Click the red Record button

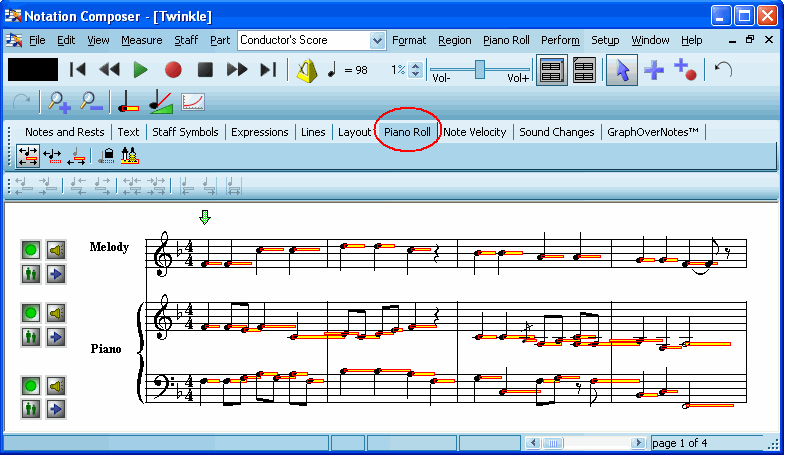172,70
